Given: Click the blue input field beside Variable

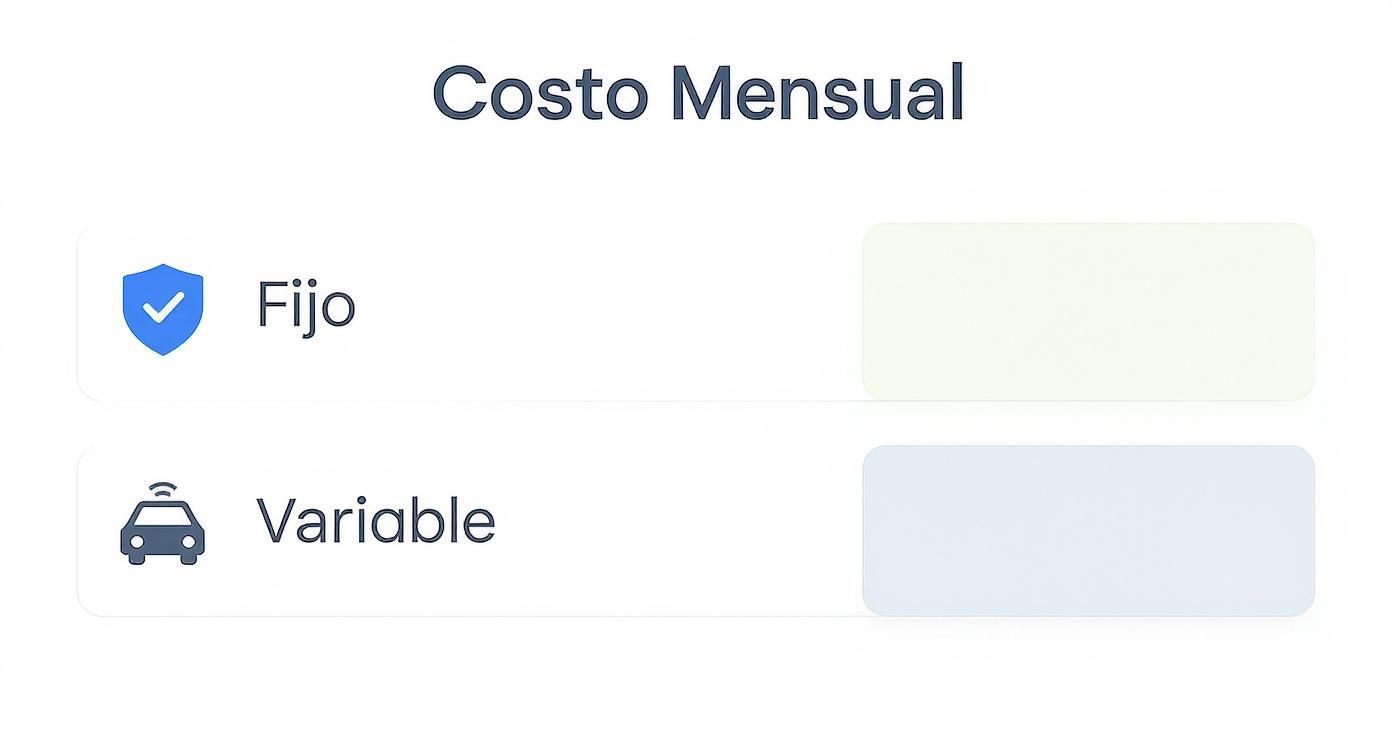Looking at the screenshot, I should (x=1090, y=527).
